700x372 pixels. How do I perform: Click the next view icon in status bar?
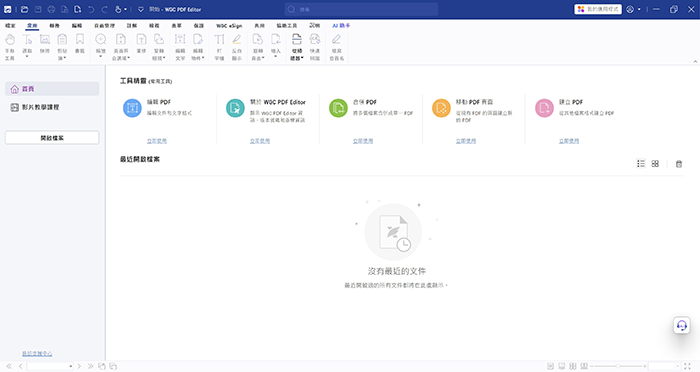pyautogui.click(x=113, y=366)
